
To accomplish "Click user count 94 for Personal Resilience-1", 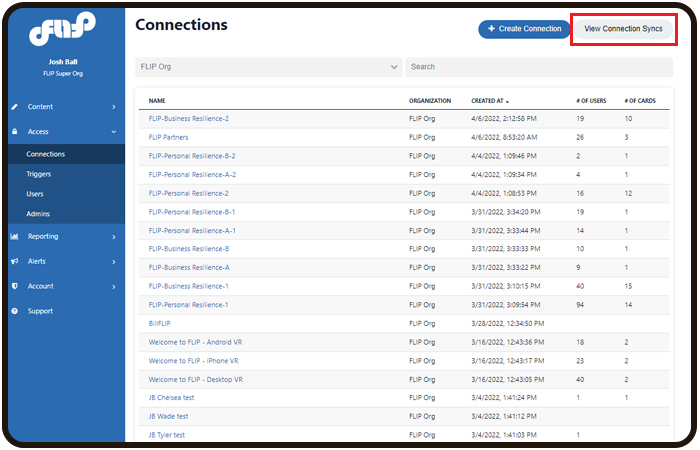I will (x=580, y=305).
